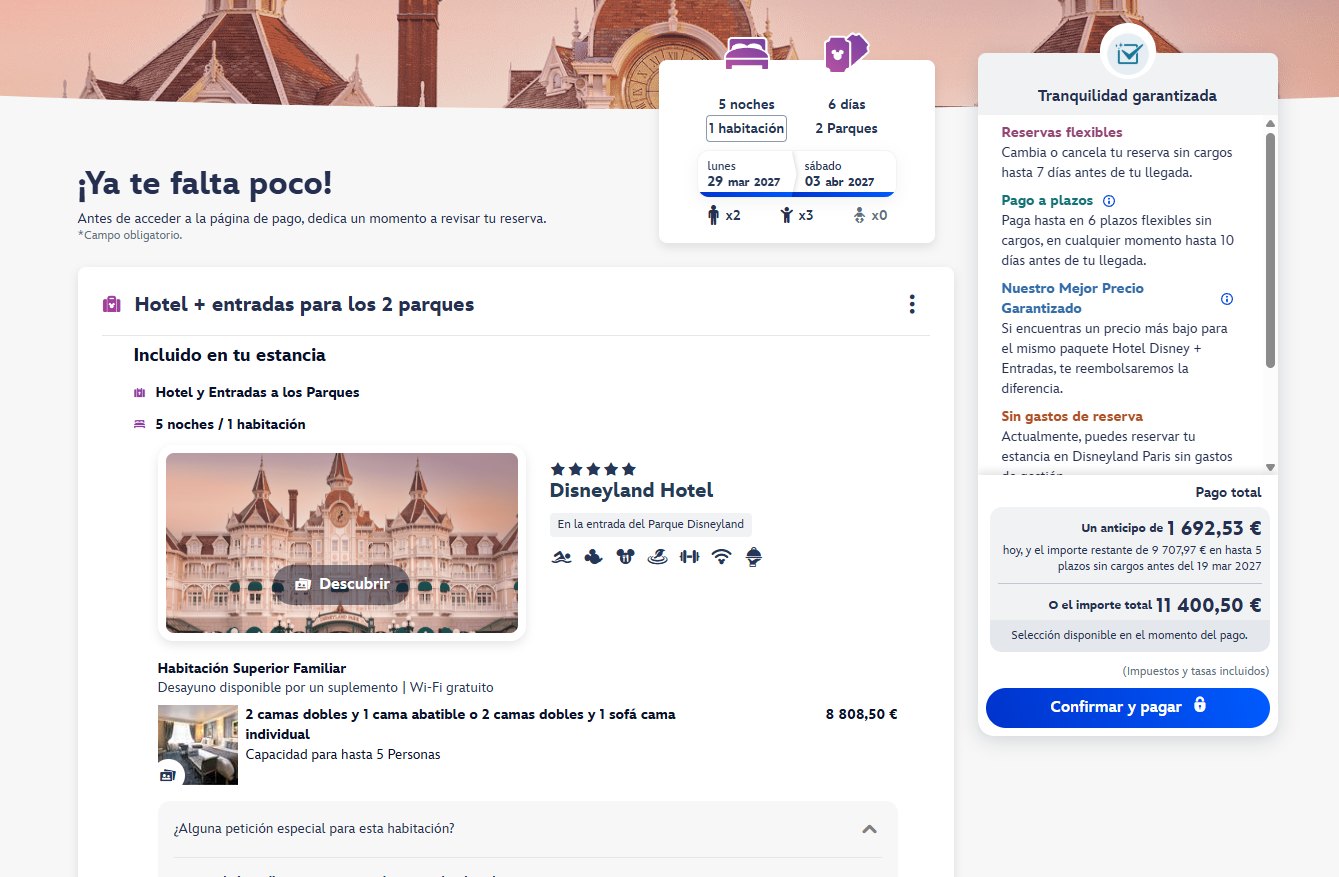The height and width of the screenshot is (877, 1339).
Task: Click the 5 noches label in the top summary
Action: (746, 104)
